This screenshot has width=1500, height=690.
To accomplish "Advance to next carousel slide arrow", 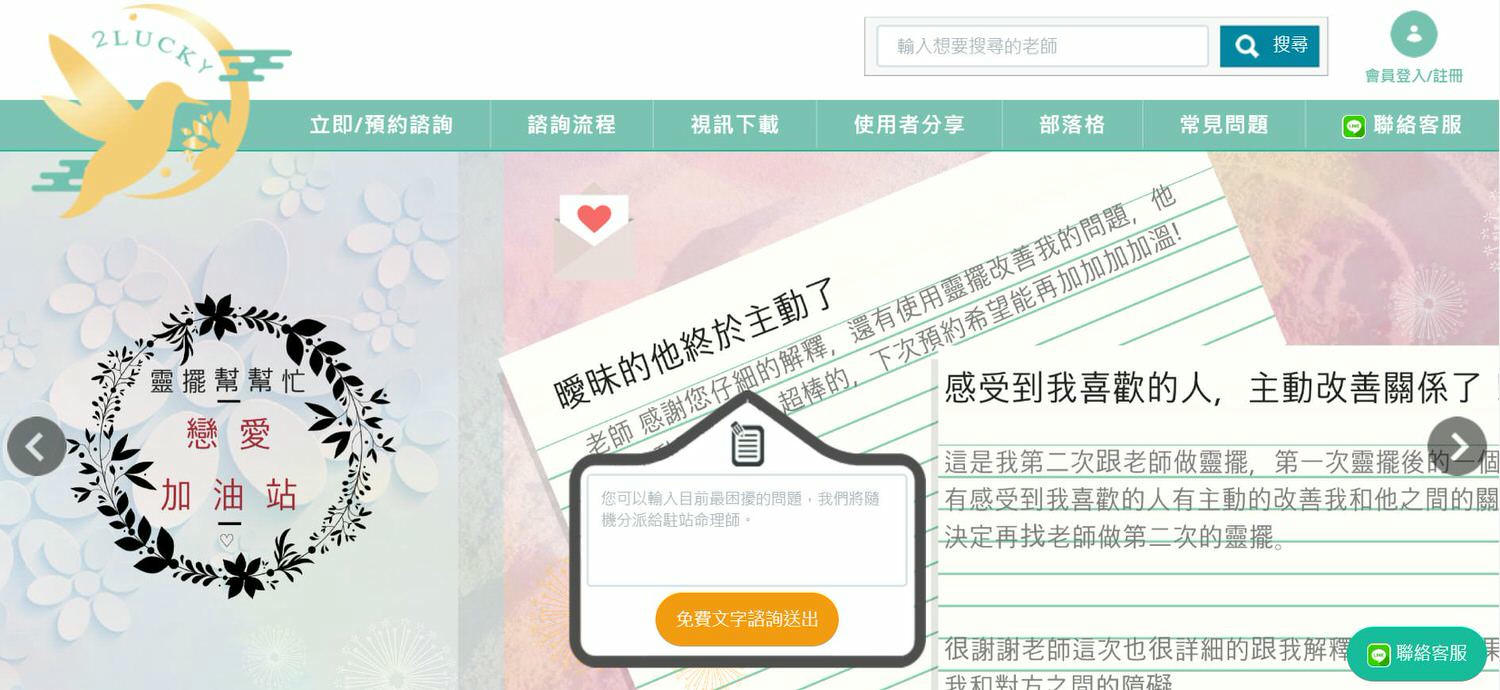I will click(1457, 446).
